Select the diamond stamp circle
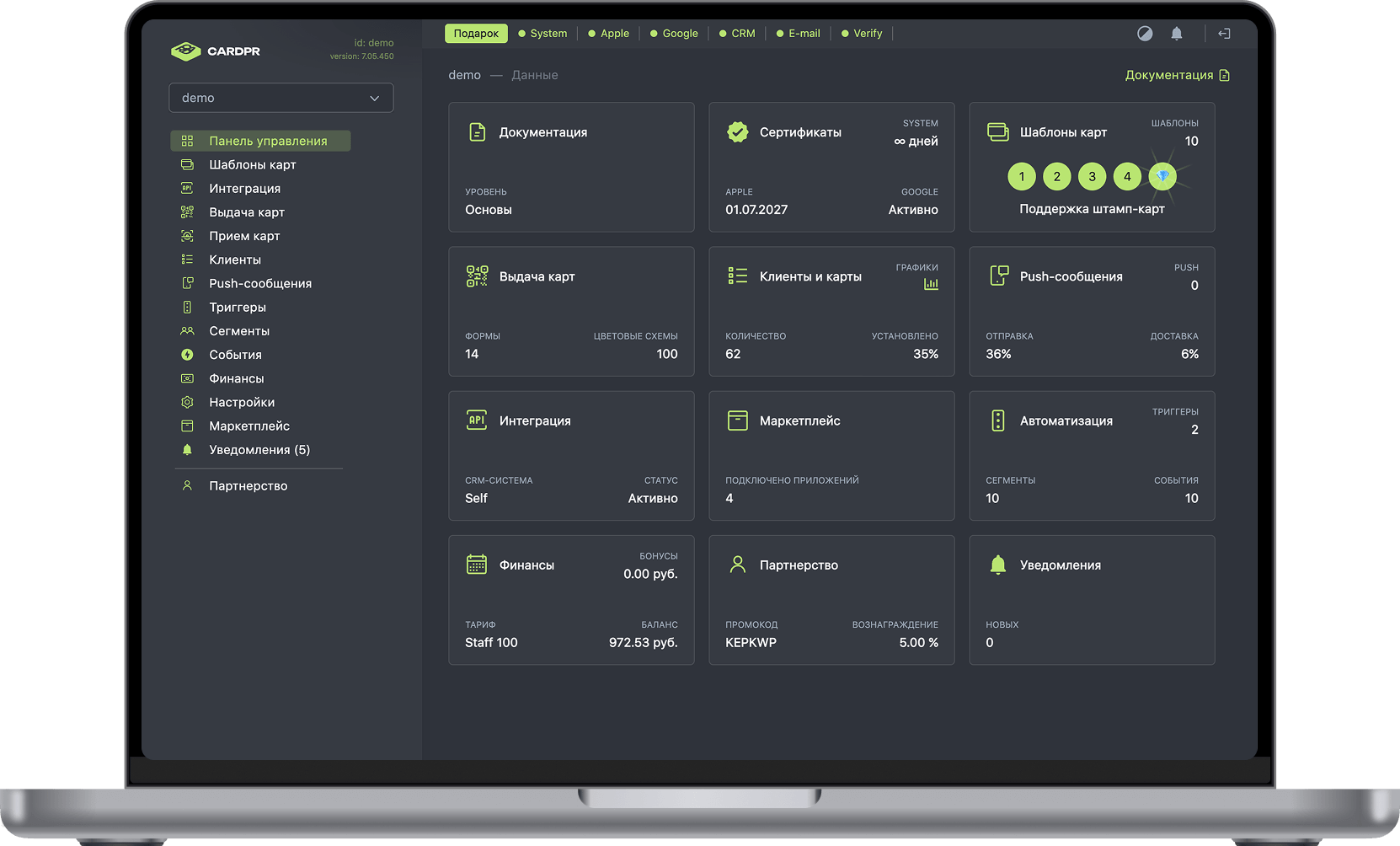1400x846 pixels. 1162,176
